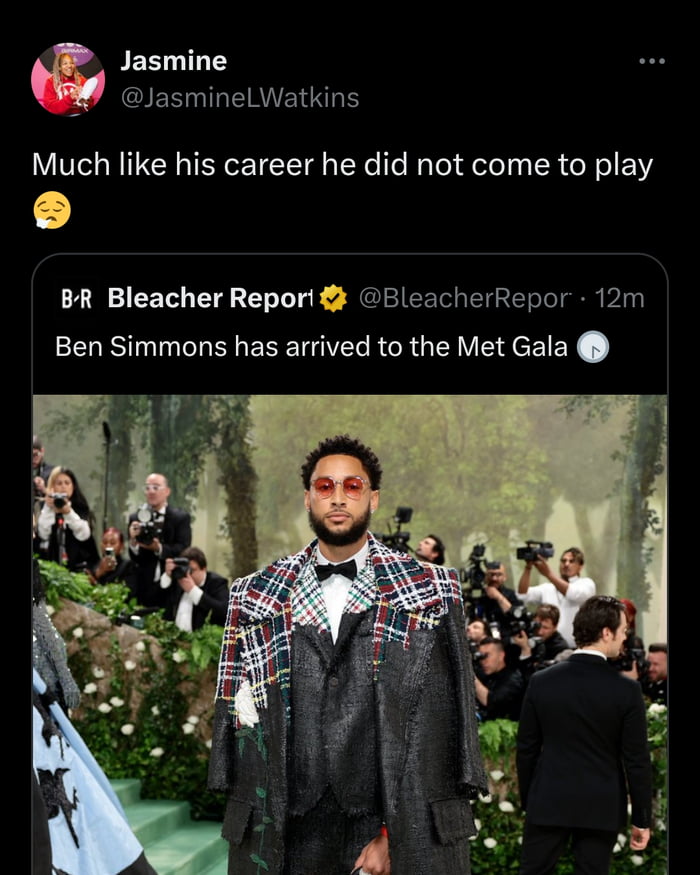Image resolution: width=700 pixels, height=875 pixels.
Task: Click the clock emoji in quoted post
Action: 593,347
